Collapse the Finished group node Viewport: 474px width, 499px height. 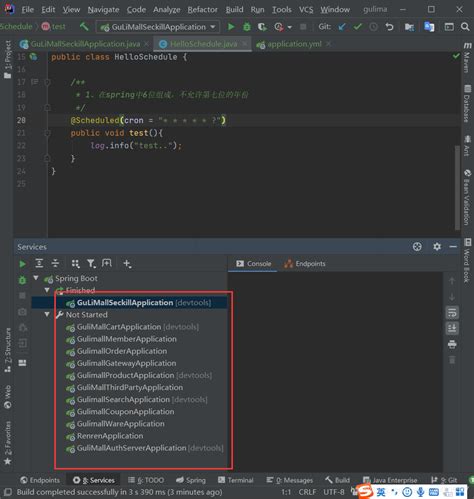pyautogui.click(x=47, y=290)
